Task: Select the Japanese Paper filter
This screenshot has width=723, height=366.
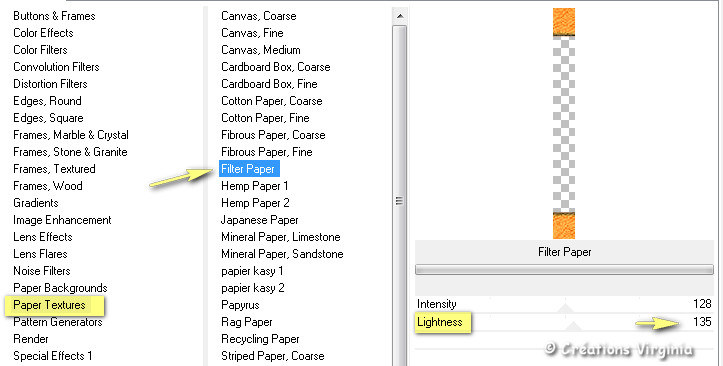Action: [x=260, y=221]
